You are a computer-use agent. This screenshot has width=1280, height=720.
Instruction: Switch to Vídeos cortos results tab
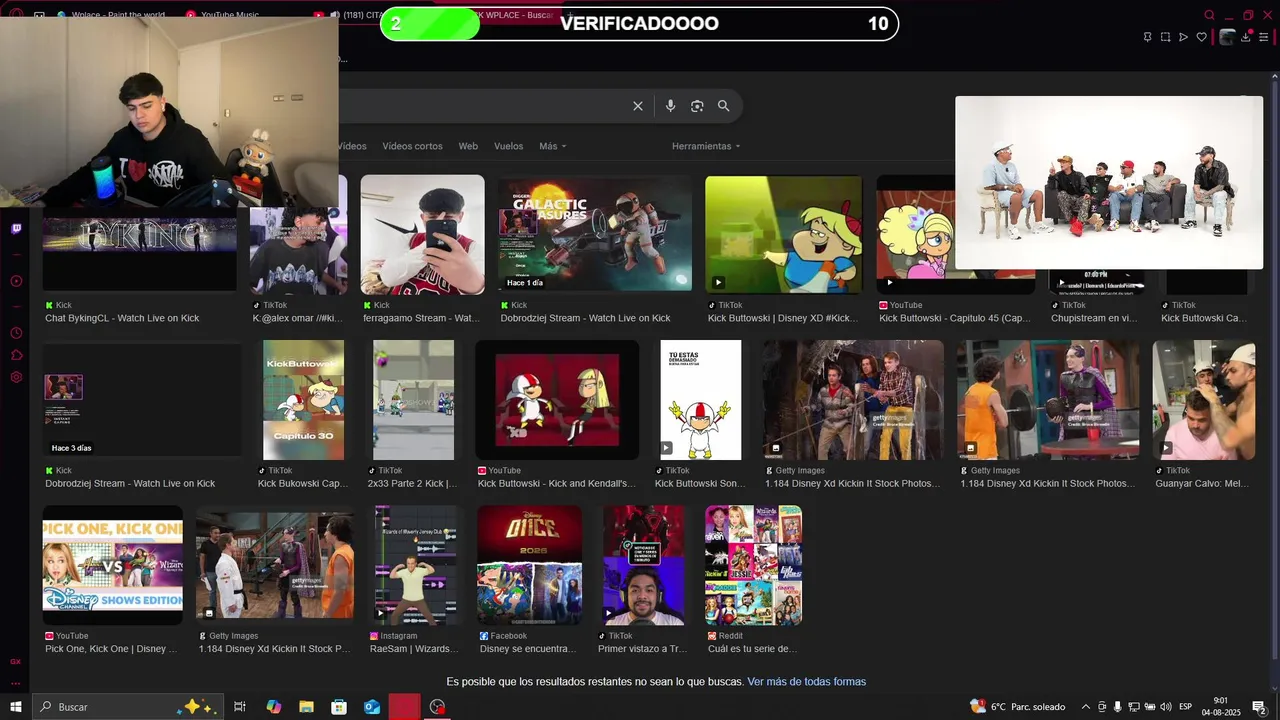(x=412, y=146)
